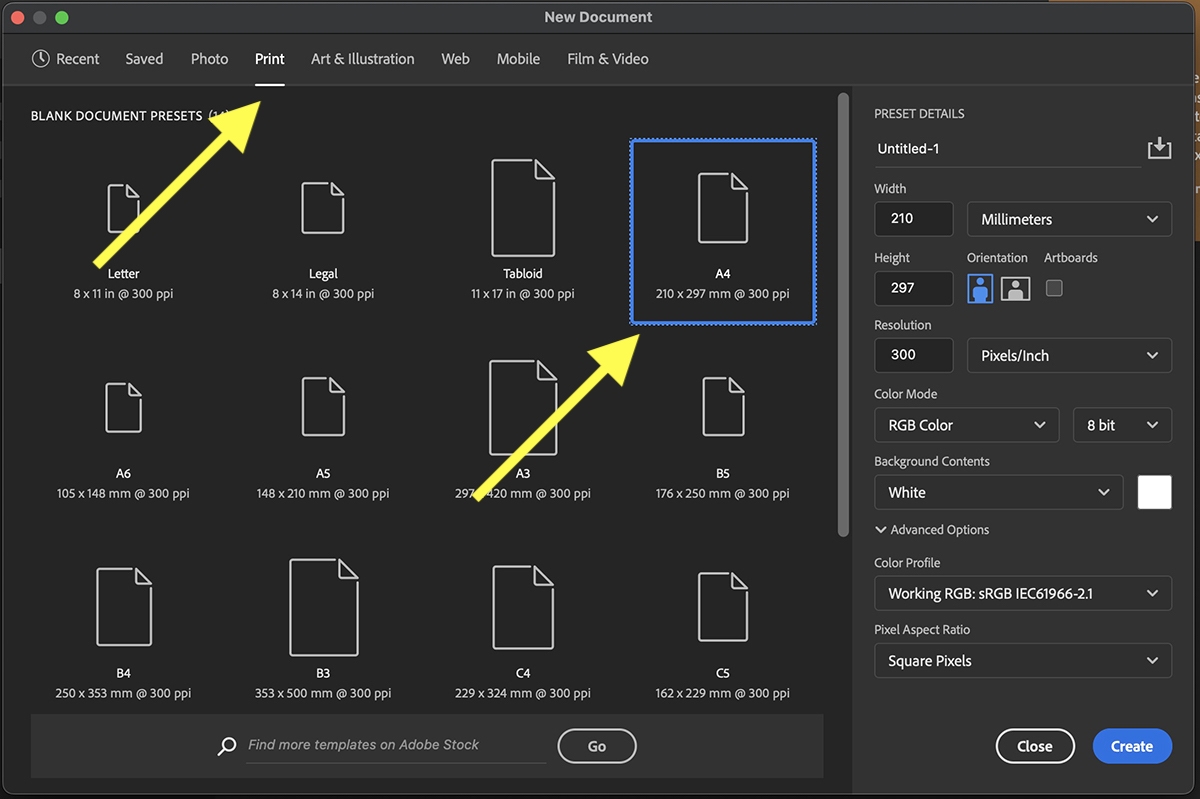This screenshot has width=1200, height=799.
Task: Select the A4 preset page icon
Action: (723, 208)
